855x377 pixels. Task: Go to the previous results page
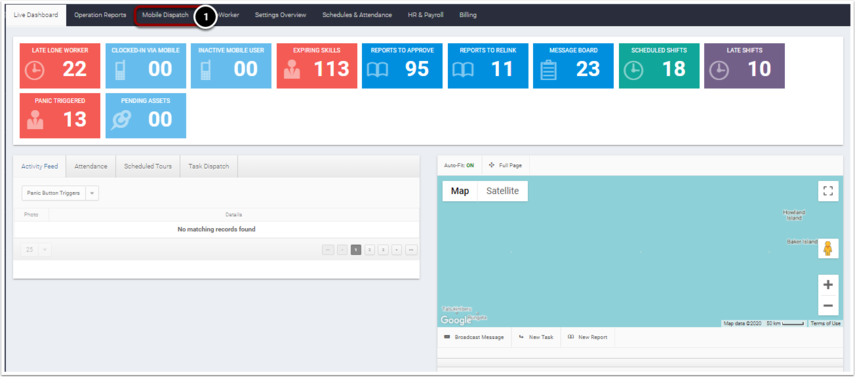342,250
